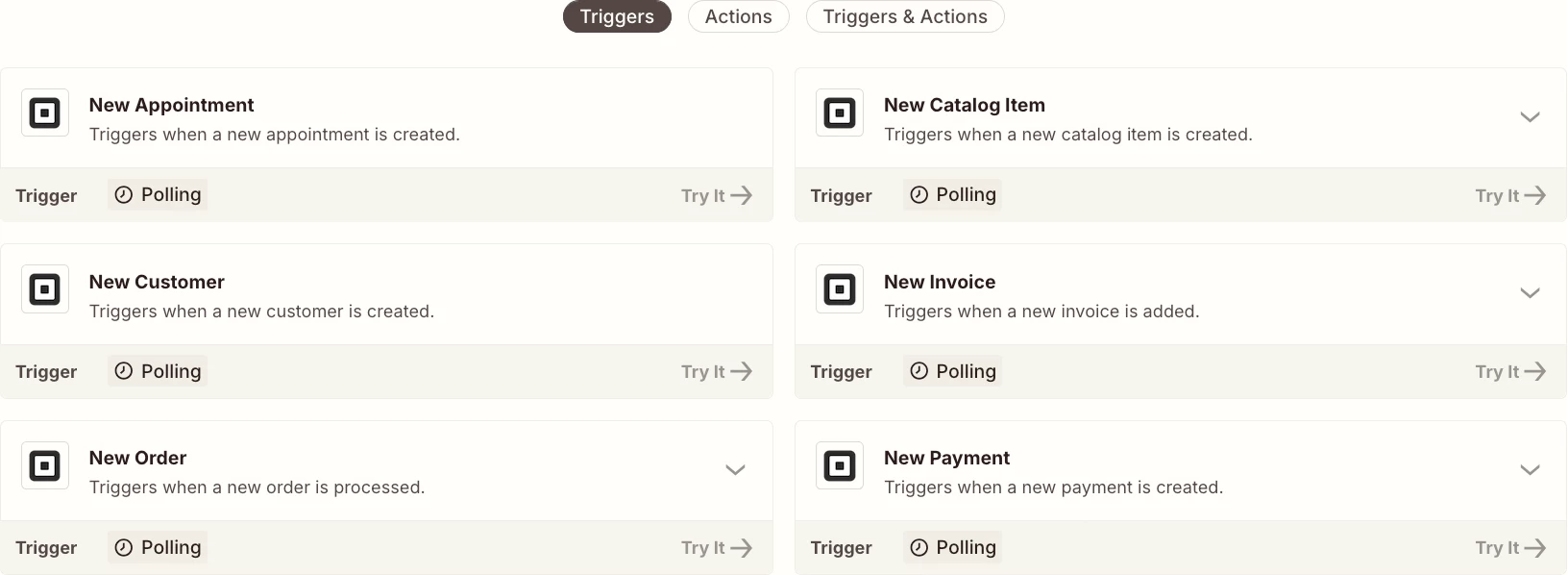Click Square icon beside New Appointment
This screenshot has height=575, width=1568.
[x=45, y=113]
